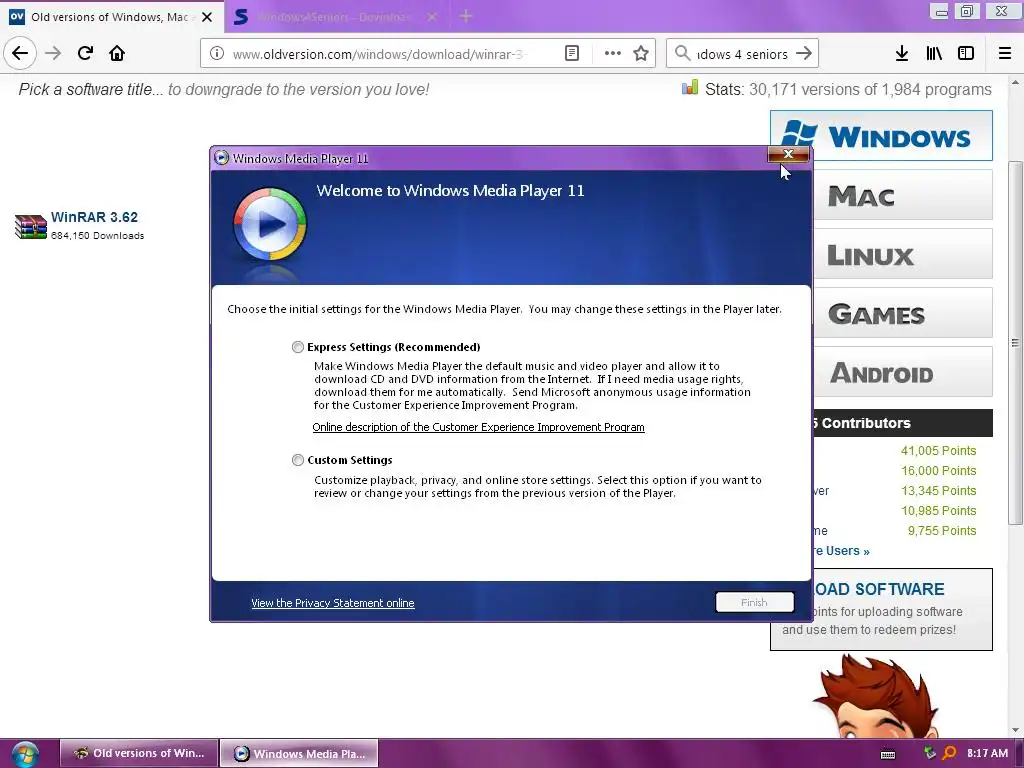The image size is (1024, 768).
Task: Activate Windows Media Pla... taskbar button
Action: [x=299, y=754]
